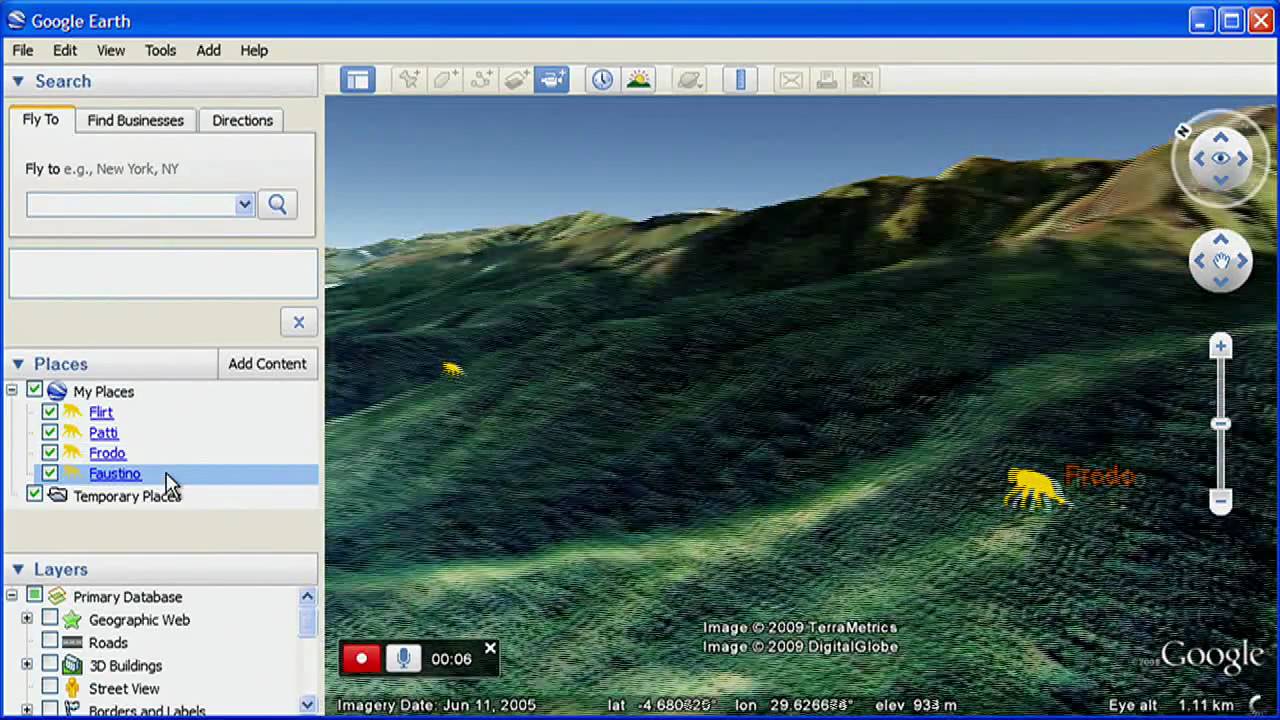
Task: Enable the 3D Buildings layer checkbox
Action: (x=49, y=665)
